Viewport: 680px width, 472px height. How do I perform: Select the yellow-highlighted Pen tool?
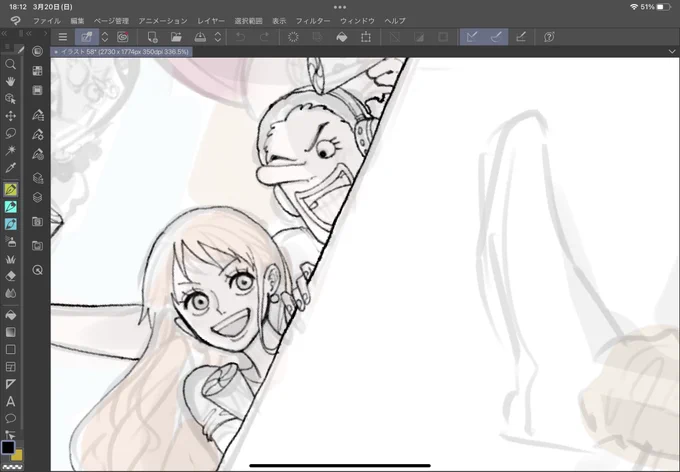(x=10, y=189)
